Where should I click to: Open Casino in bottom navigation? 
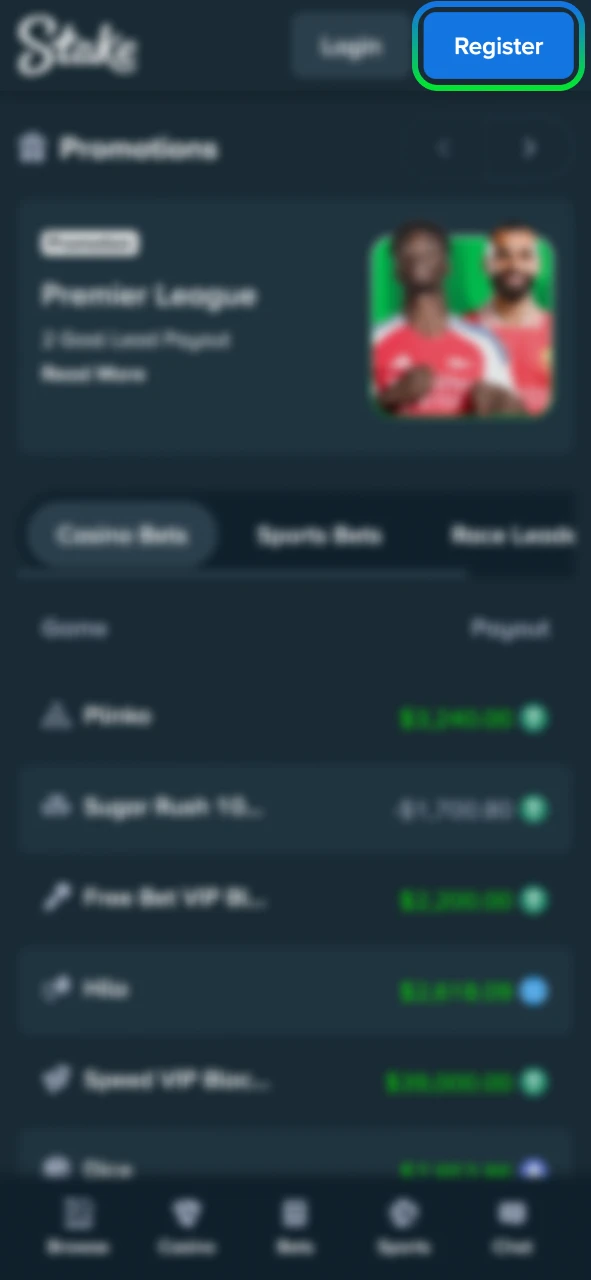(x=186, y=1227)
